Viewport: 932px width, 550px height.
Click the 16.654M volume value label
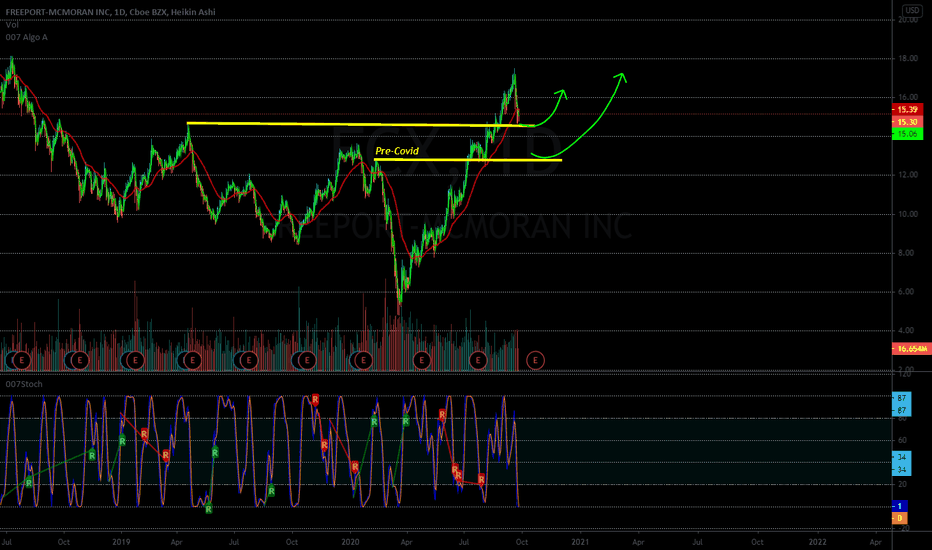(912, 349)
